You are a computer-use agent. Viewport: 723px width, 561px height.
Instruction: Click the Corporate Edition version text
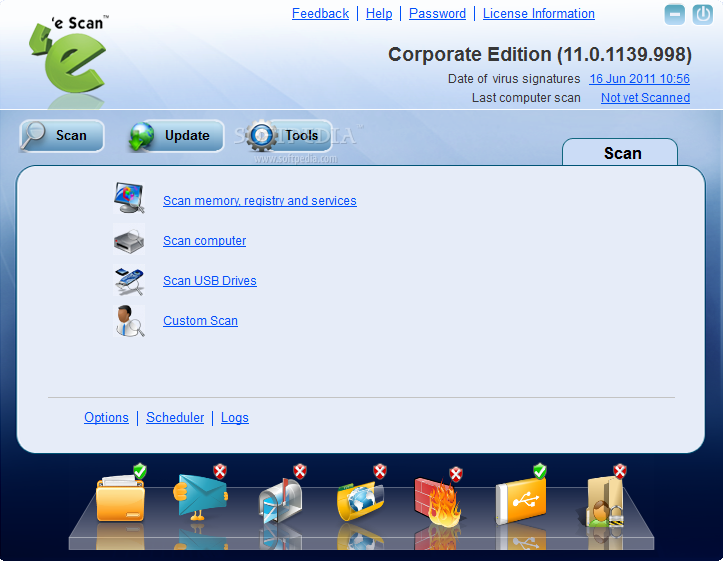[540, 54]
